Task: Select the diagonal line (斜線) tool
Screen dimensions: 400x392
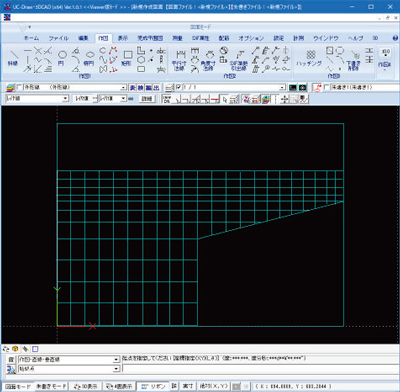Action: 13,57
